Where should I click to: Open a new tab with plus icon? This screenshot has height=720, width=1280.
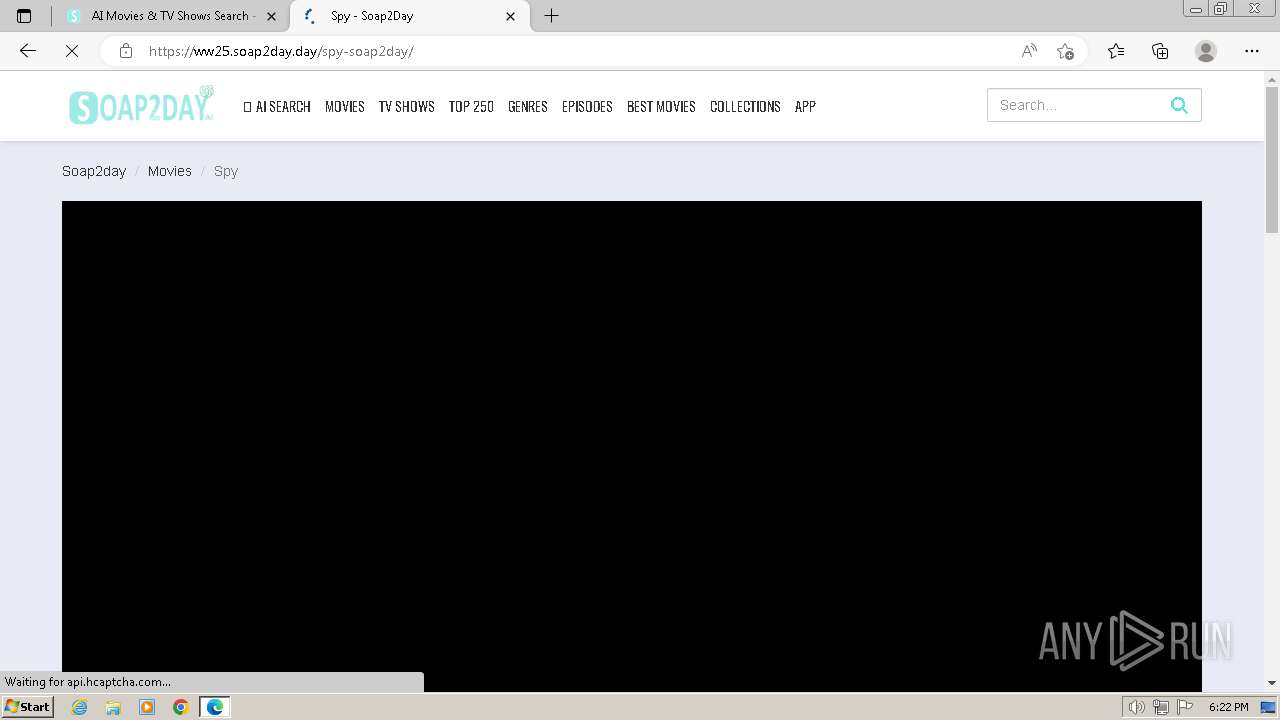coord(551,16)
